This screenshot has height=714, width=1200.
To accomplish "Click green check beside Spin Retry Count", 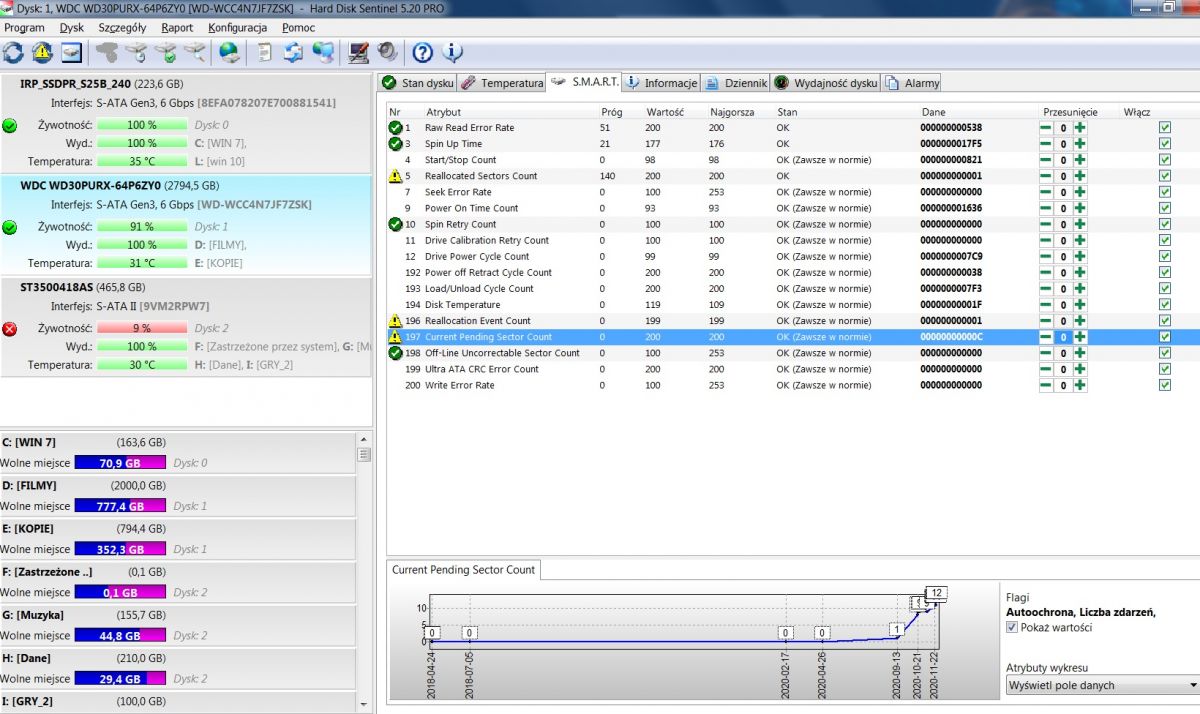I will pos(395,224).
